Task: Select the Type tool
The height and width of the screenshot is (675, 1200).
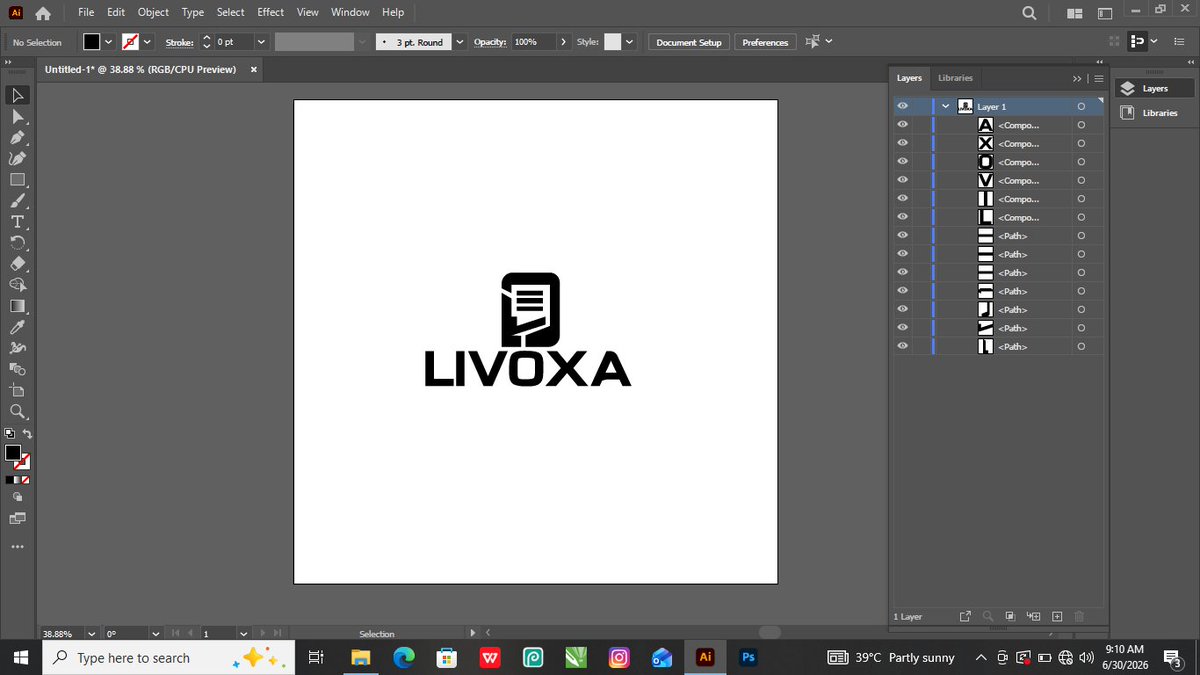Action: point(17,222)
